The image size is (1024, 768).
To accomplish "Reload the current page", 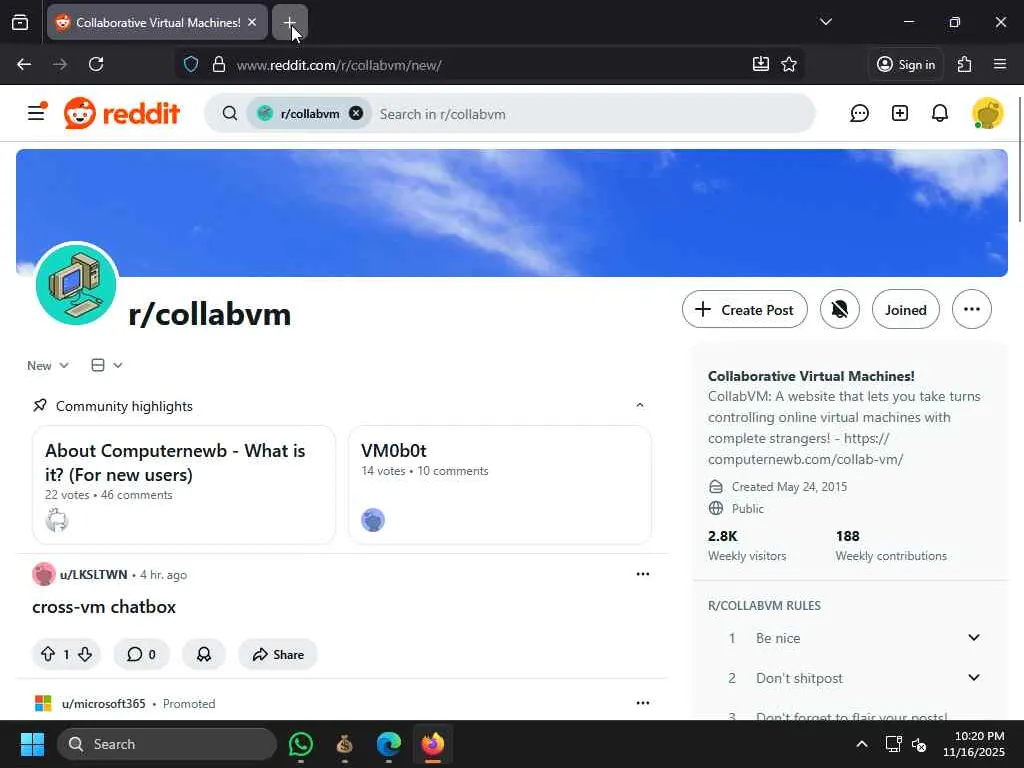I will pyautogui.click(x=96, y=64).
